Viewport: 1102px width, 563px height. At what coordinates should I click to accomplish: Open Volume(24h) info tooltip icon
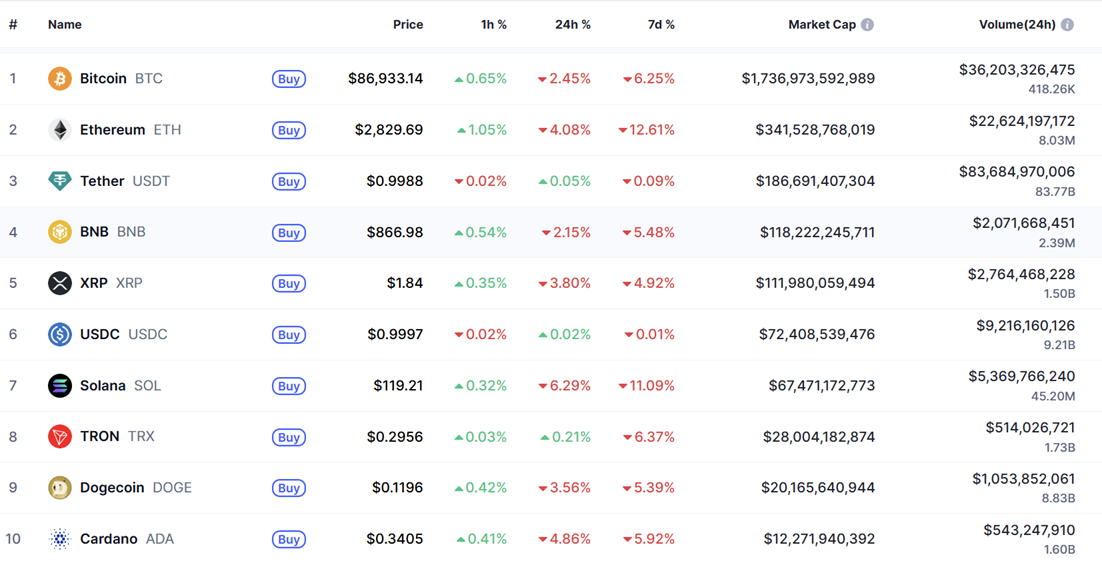tap(1067, 25)
